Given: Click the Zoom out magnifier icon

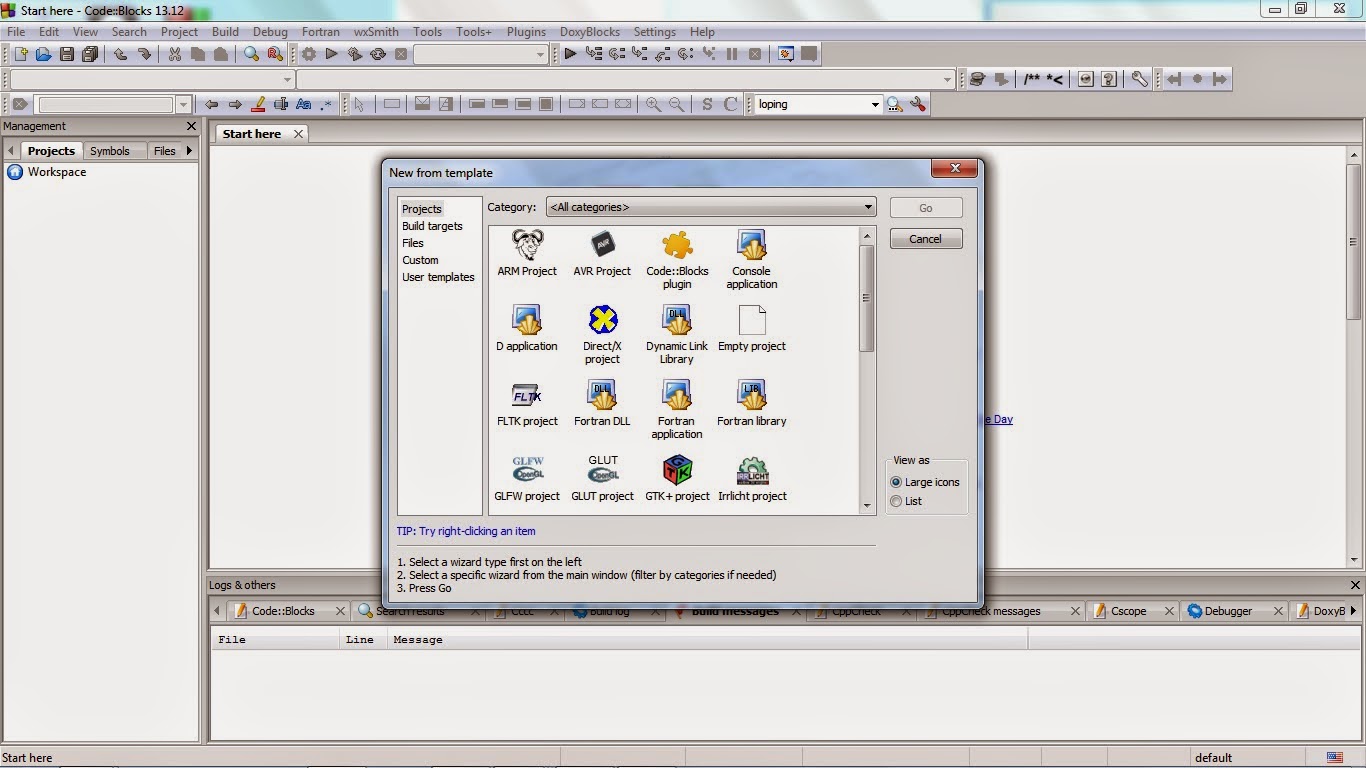Looking at the screenshot, I should pyautogui.click(x=677, y=104).
